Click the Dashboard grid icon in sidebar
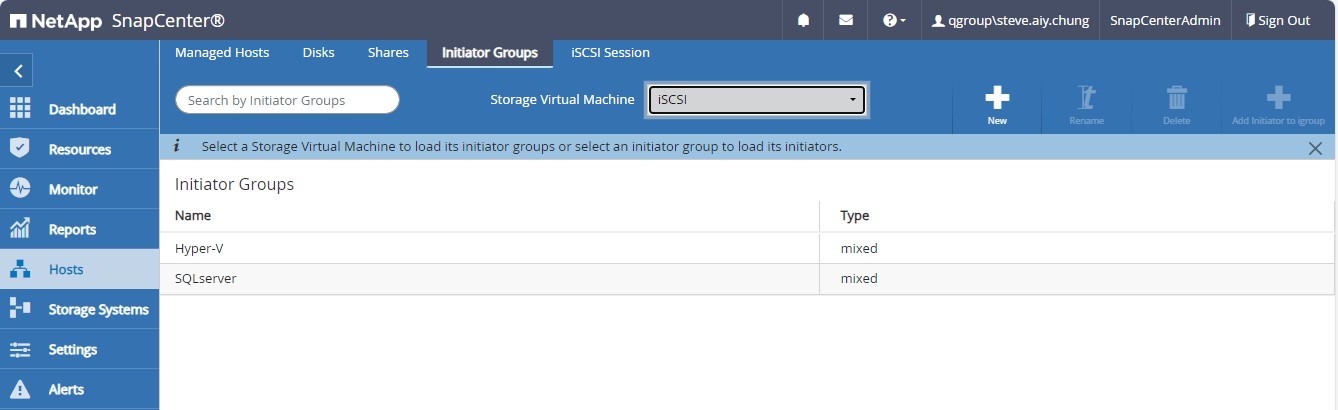Screen dimensions: 1338x410 coord(20,109)
